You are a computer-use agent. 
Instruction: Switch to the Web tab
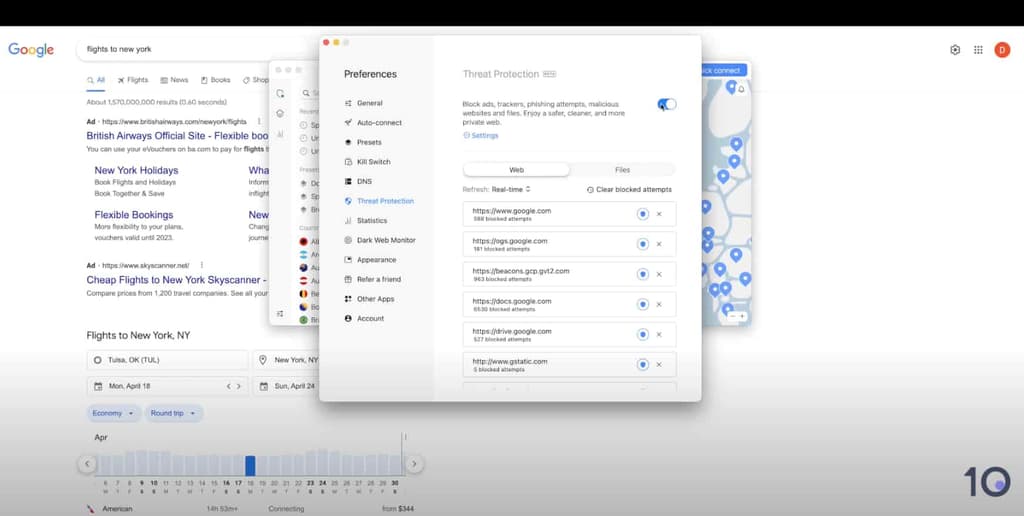(516, 170)
